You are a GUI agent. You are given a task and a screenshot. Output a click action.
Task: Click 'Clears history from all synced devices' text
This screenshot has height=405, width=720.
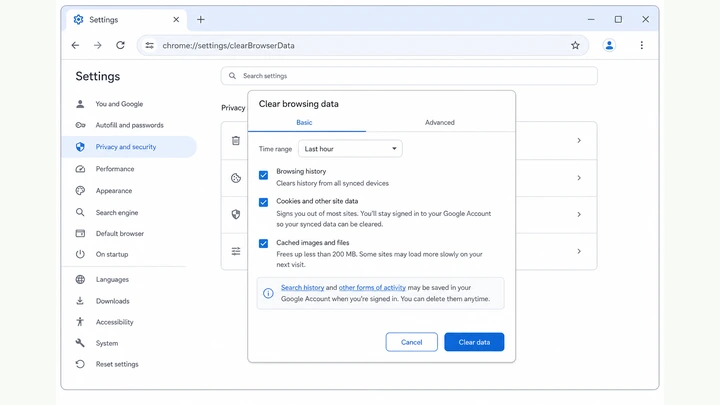[x=332, y=183]
